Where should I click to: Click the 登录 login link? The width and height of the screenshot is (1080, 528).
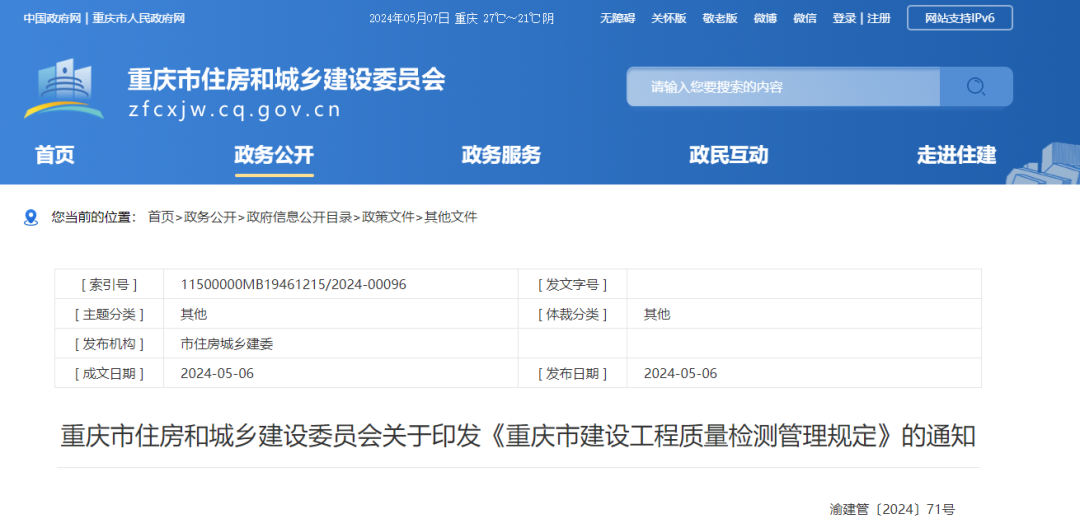coord(844,19)
